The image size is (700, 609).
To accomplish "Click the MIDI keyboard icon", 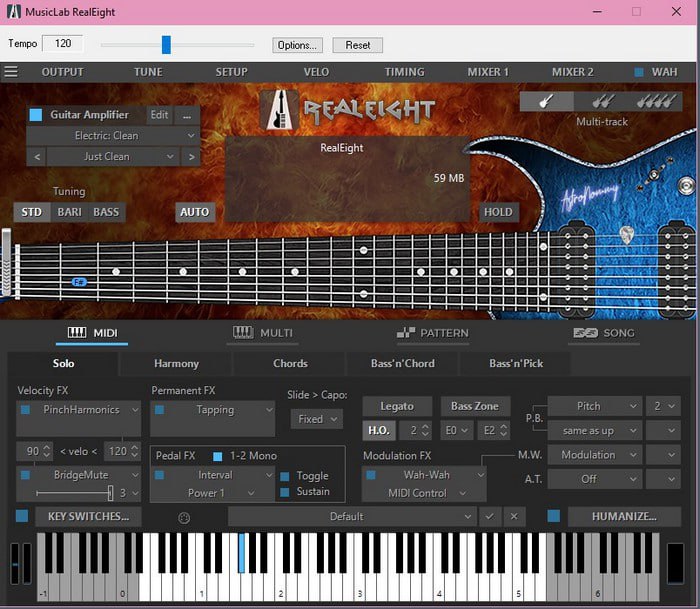I will click(77, 333).
